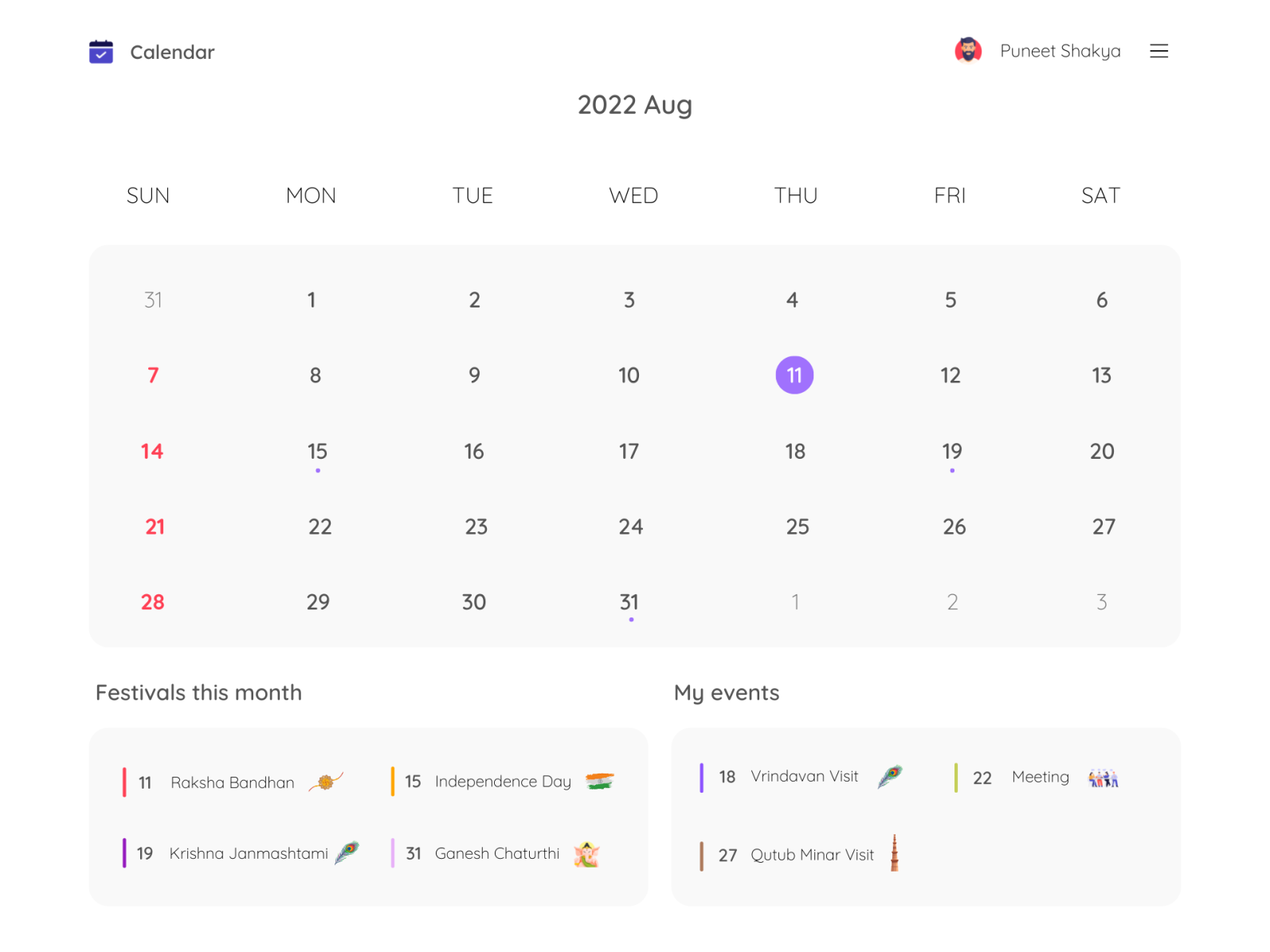Click Independence Day orange color bar
This screenshot has height=952, width=1270.
(x=393, y=782)
